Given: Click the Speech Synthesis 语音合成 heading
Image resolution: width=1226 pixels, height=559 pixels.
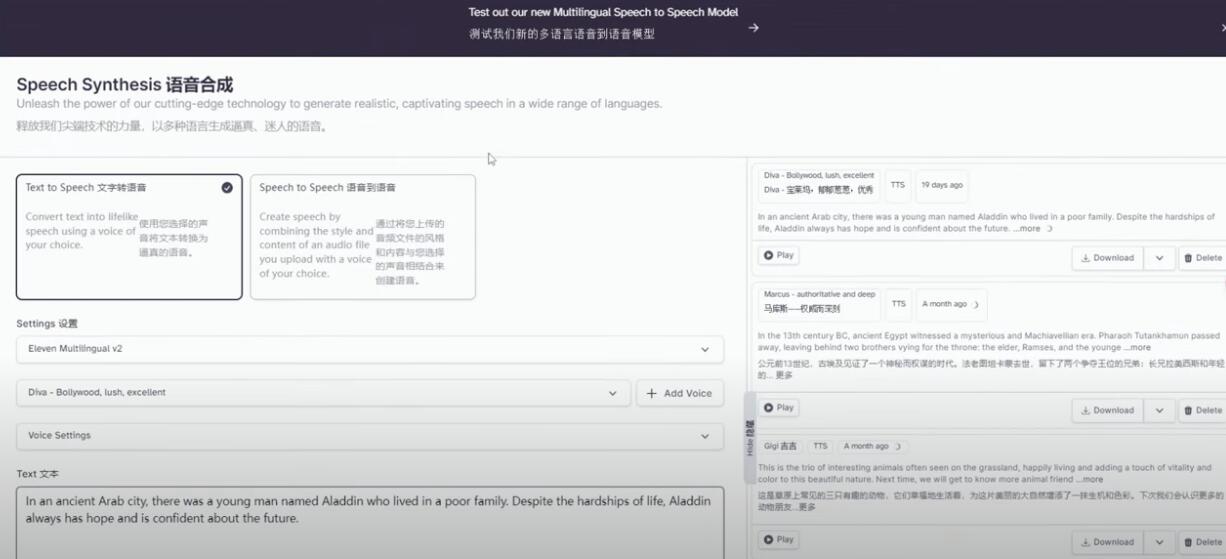Looking at the screenshot, I should (124, 84).
